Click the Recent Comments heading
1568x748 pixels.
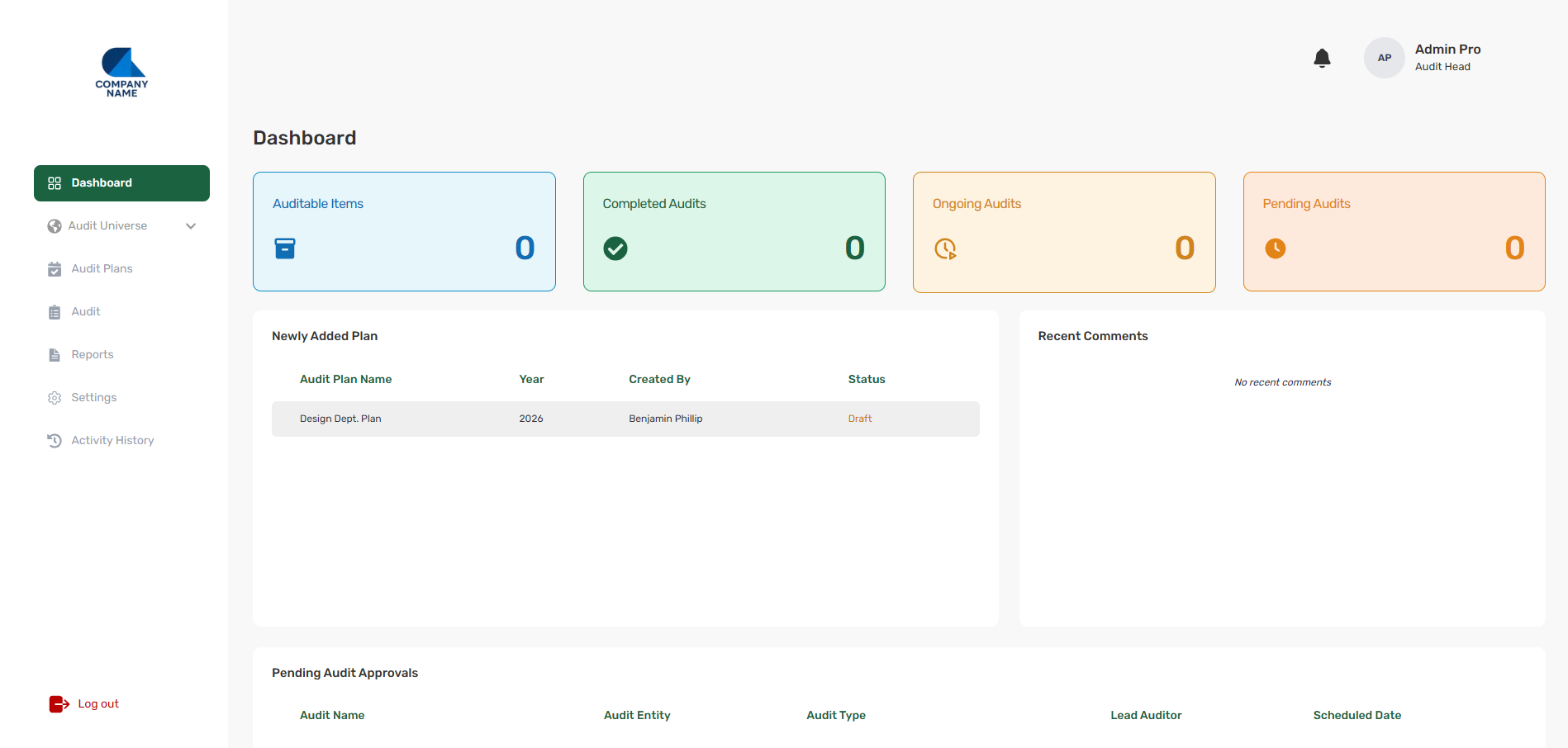coord(1093,337)
